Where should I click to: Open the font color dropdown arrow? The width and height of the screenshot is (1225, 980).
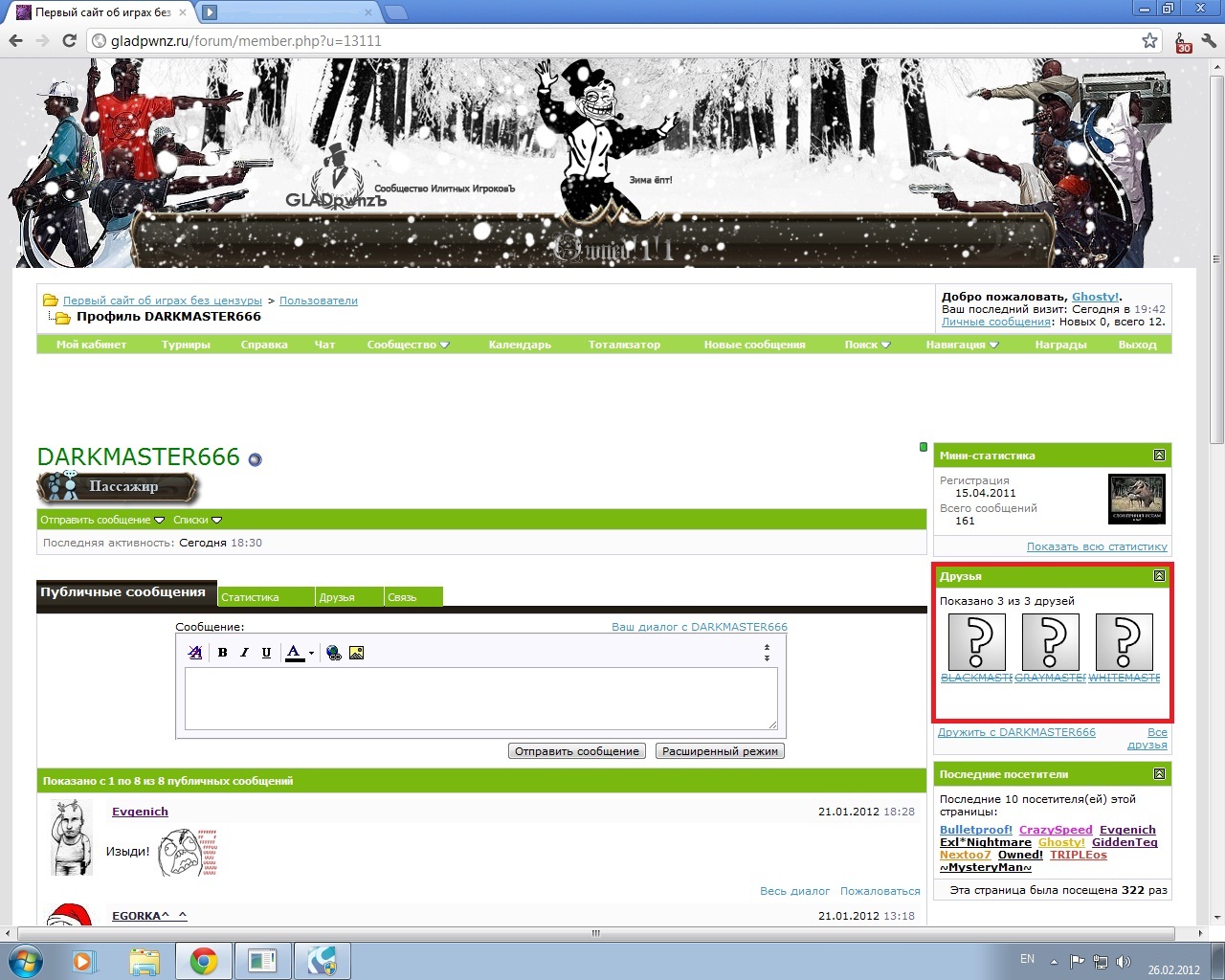(x=311, y=654)
